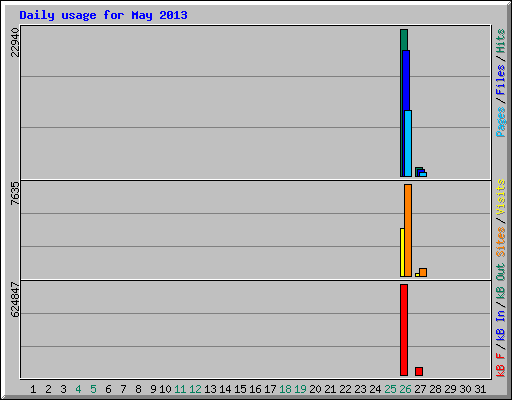Click the Hits legend label
This screenshot has height=400, width=512.
[x=501, y=41]
